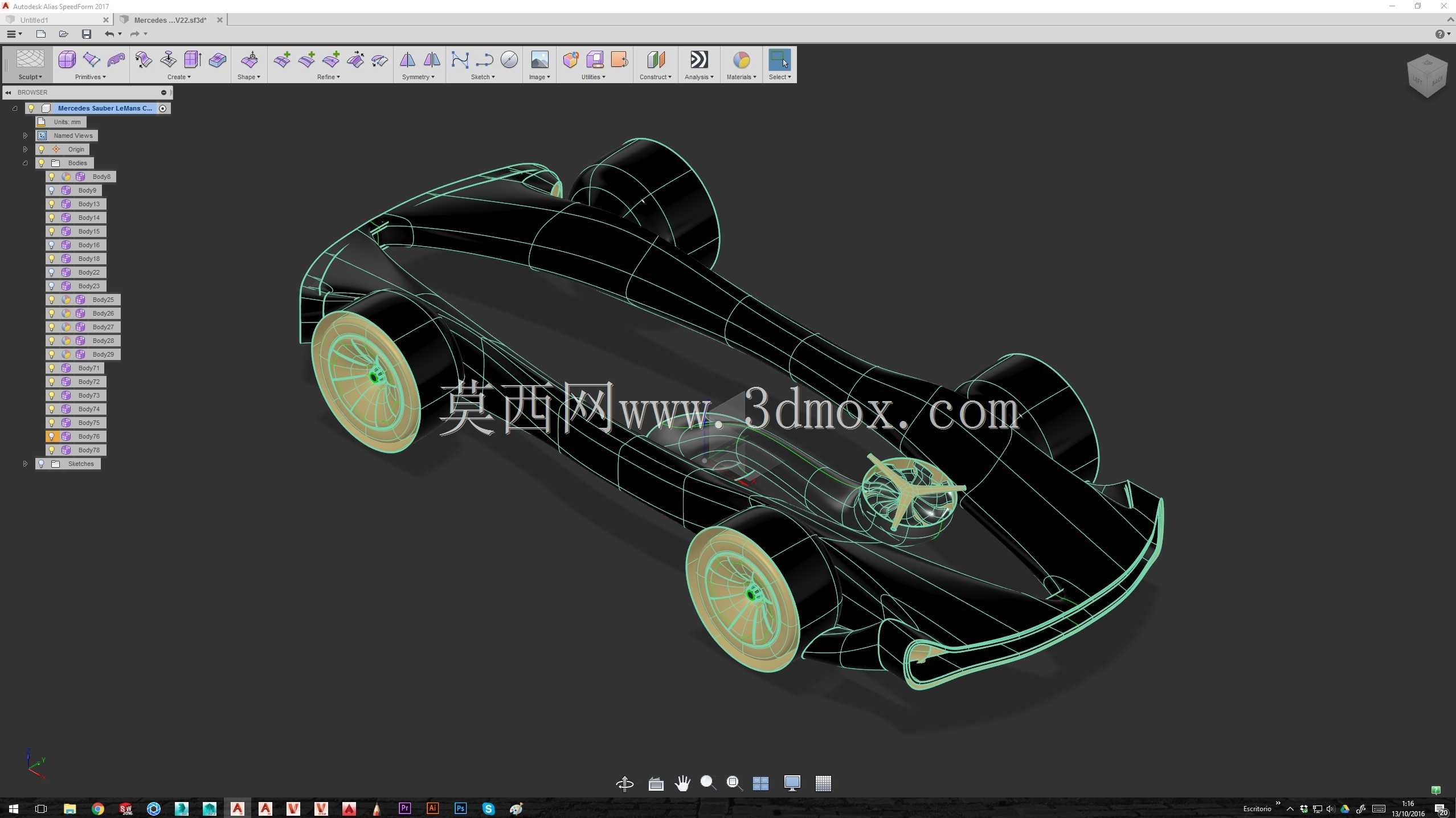Open the Sculpt workspace dropdown
The width and height of the screenshot is (1456, 818).
(x=30, y=77)
